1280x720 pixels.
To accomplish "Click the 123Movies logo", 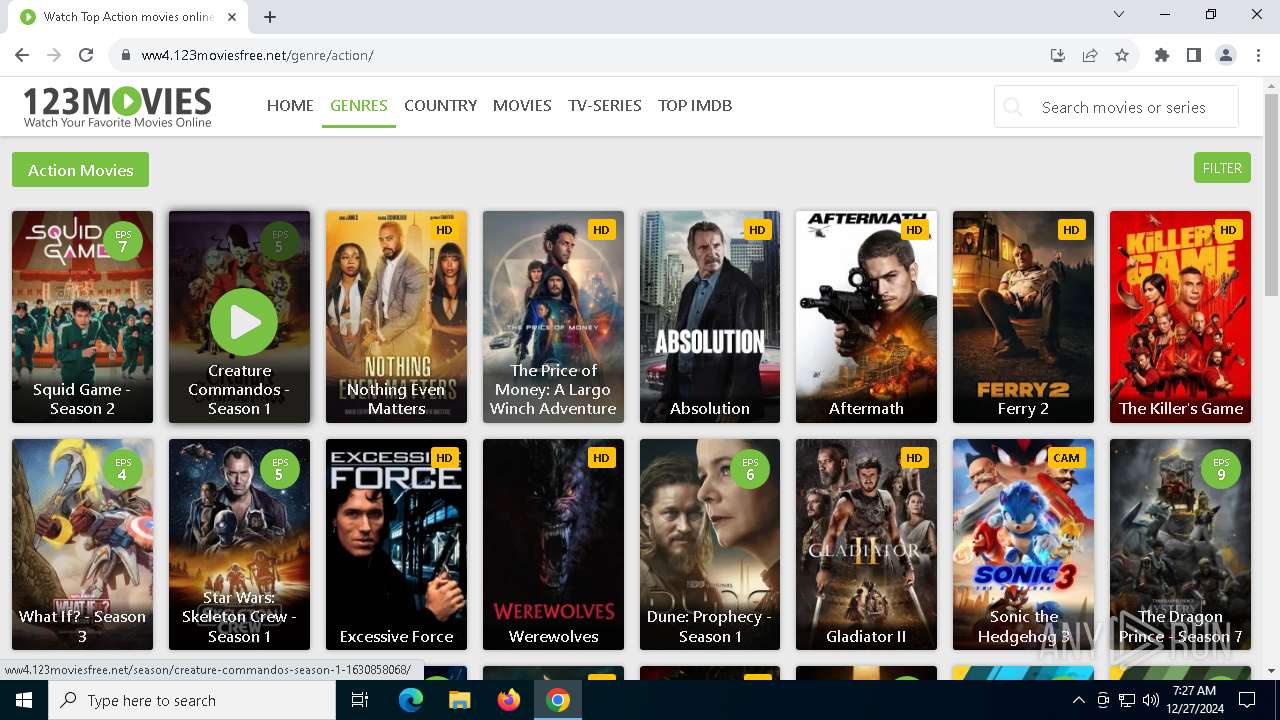I will (x=117, y=107).
